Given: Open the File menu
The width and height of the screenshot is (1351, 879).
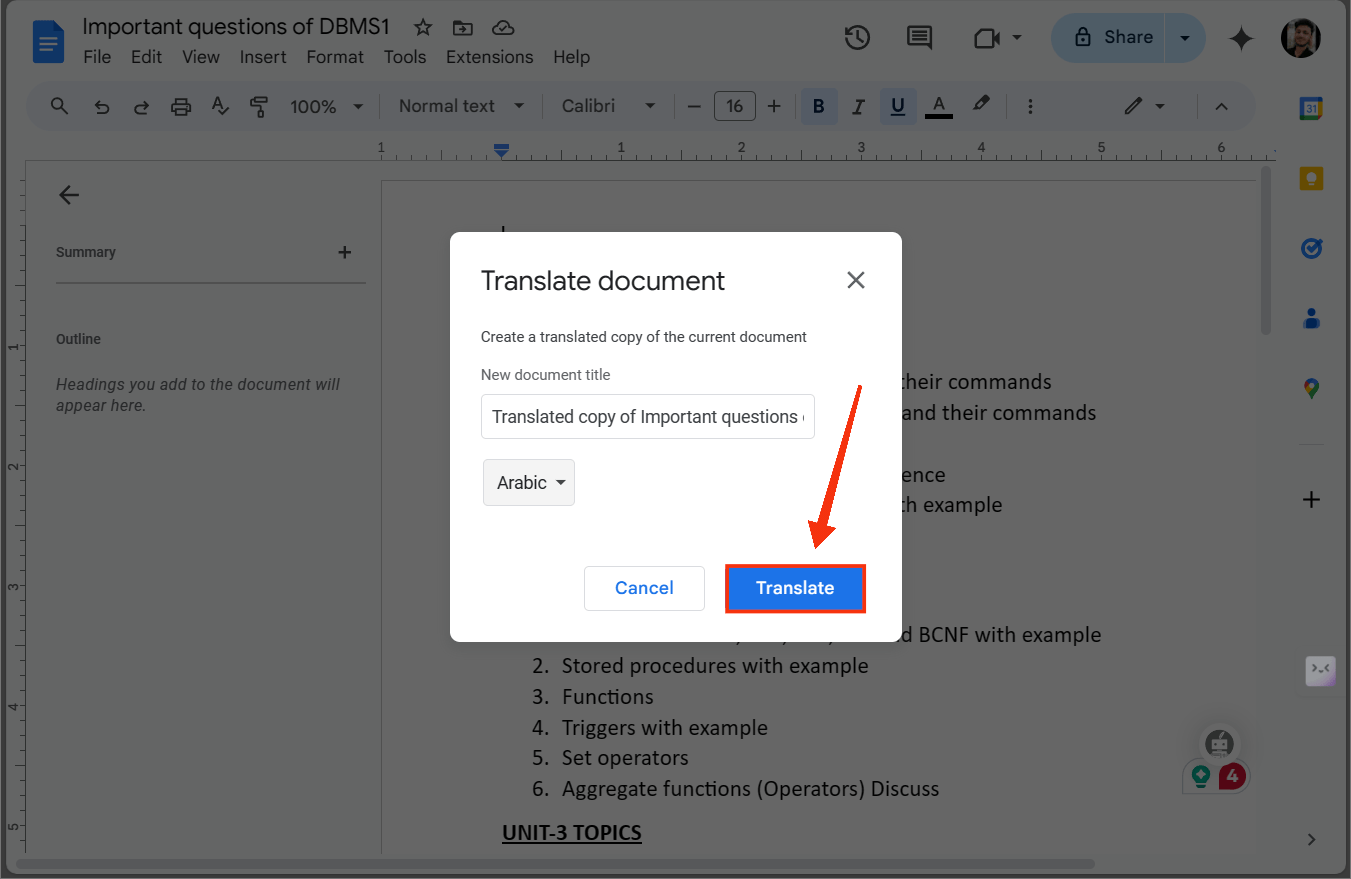Looking at the screenshot, I should 97,57.
